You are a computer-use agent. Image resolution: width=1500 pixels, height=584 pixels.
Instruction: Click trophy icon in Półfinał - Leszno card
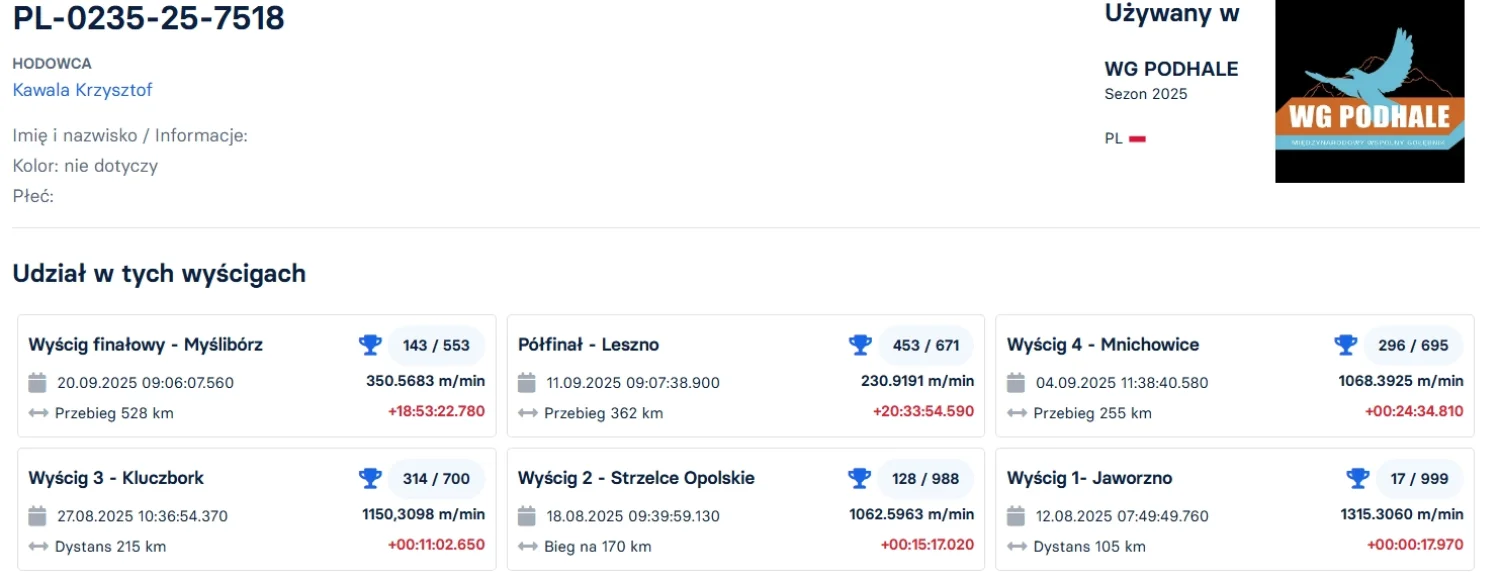coord(860,345)
